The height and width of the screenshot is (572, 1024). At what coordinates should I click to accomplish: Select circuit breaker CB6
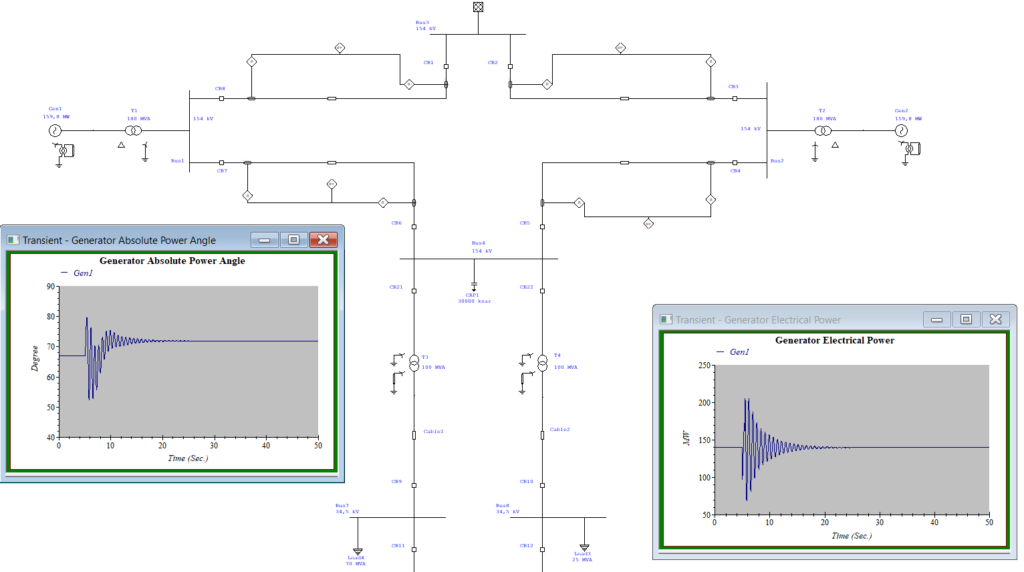[414, 227]
